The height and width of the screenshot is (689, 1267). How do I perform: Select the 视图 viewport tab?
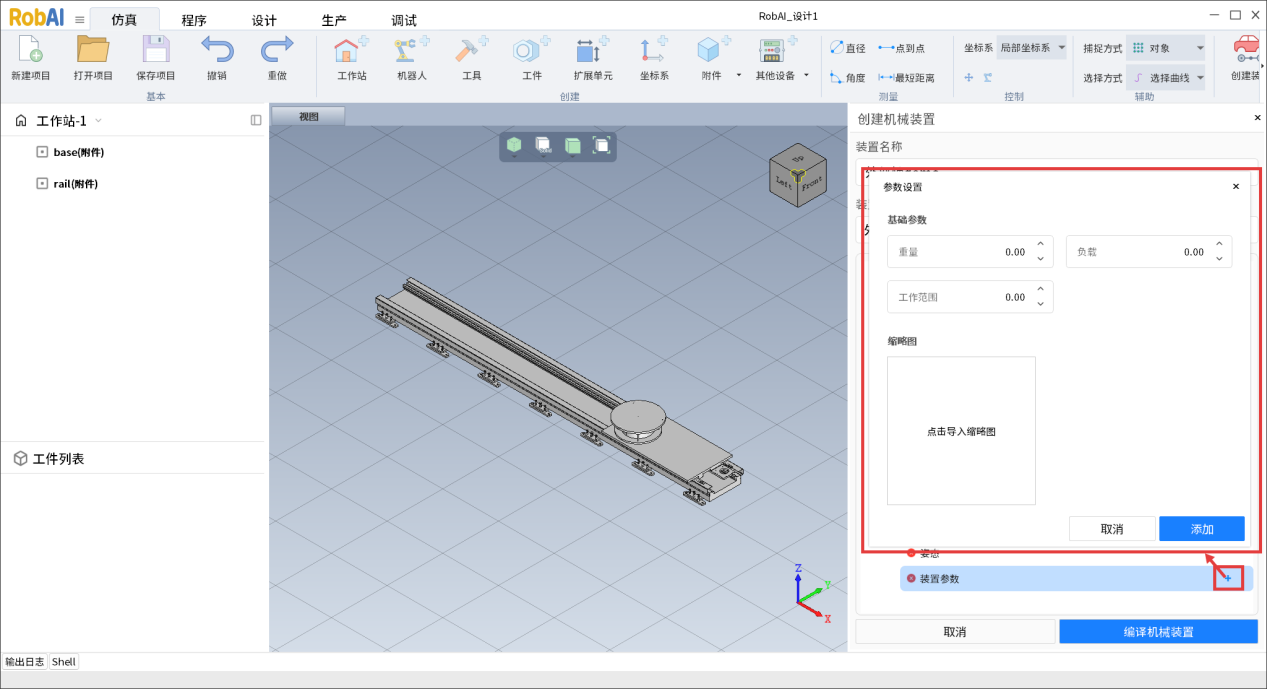309,116
